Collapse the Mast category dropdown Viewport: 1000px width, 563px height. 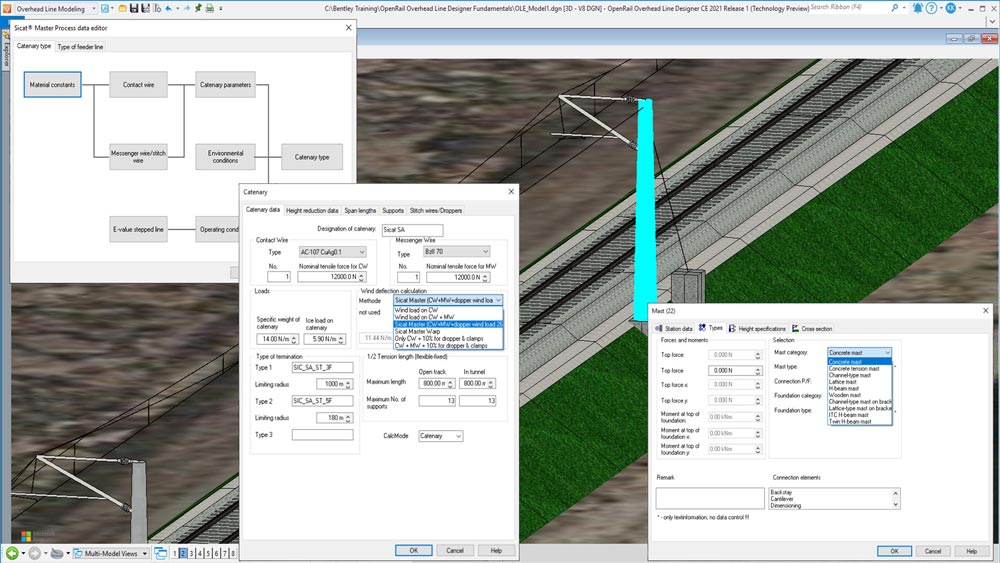[x=887, y=353]
